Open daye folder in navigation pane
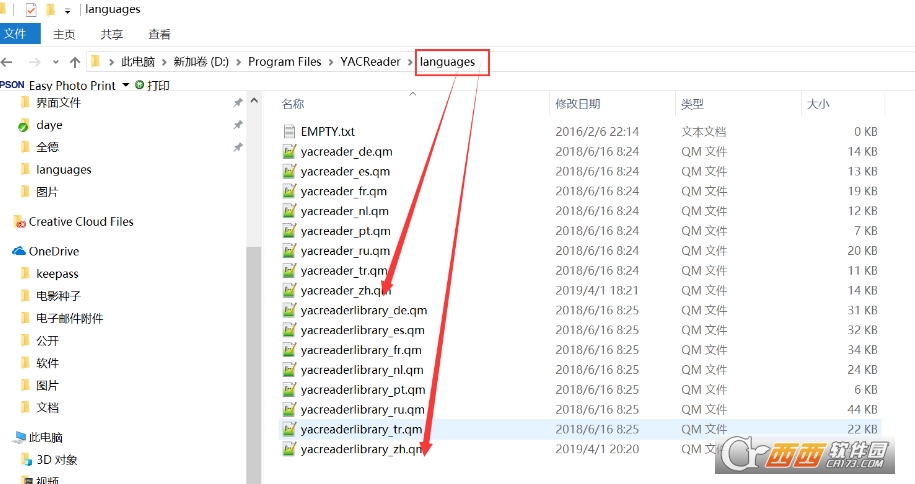Viewport: 915px width, 484px height. pyautogui.click(x=49, y=125)
